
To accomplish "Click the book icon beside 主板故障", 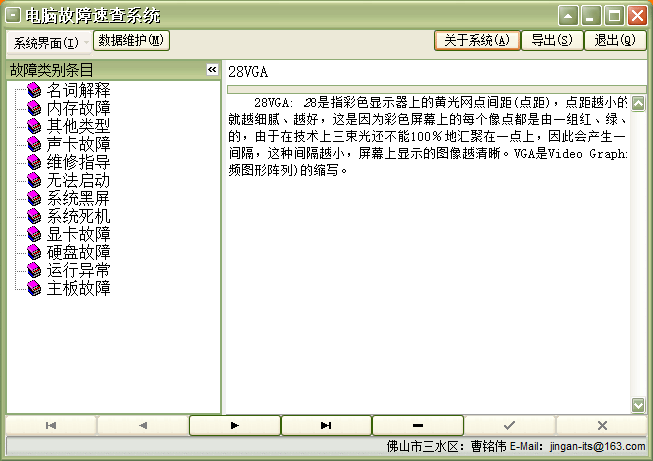I will pos(34,288).
